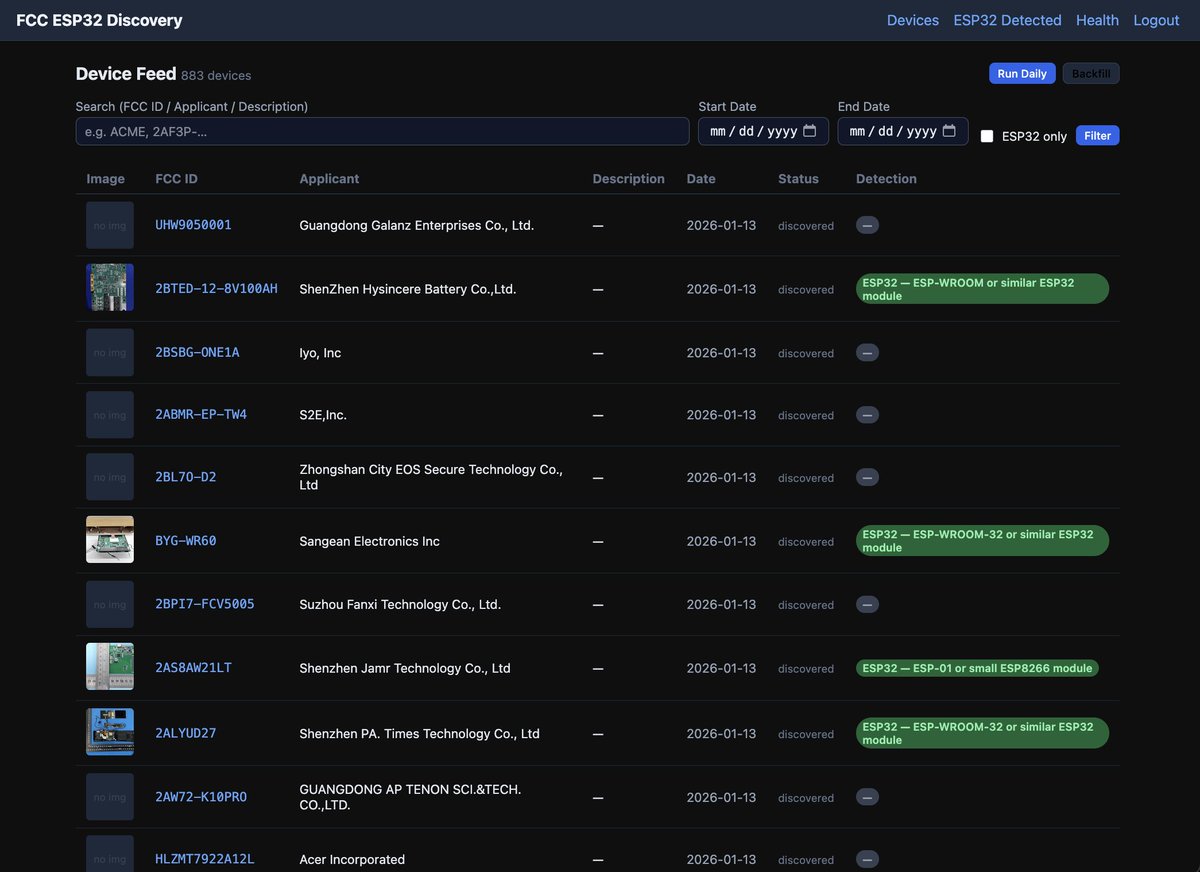Image resolution: width=1200 pixels, height=872 pixels.
Task: Click the empty detection badge for 2BSBG-ONE1A
Action: 867,353
